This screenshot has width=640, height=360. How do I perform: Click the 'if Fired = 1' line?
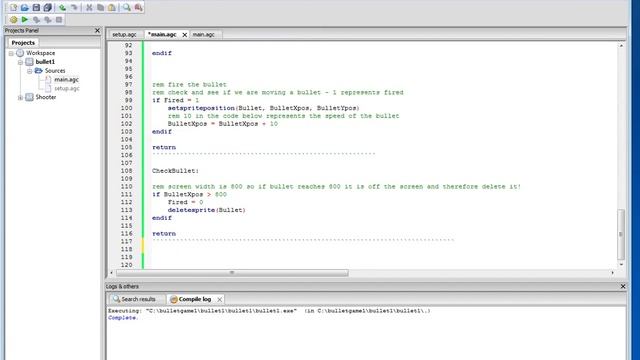point(176,100)
